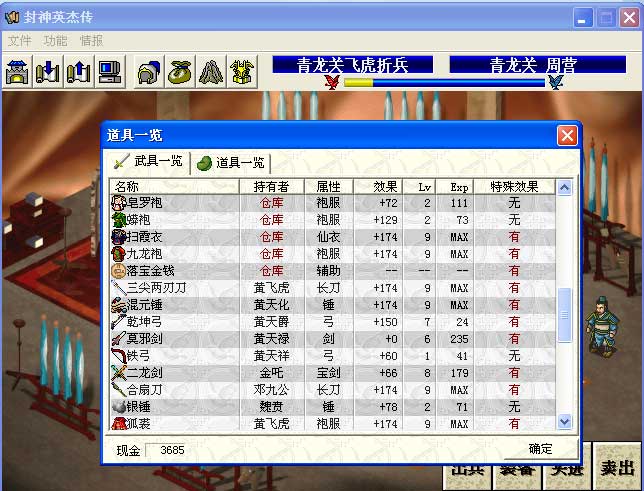Click the 合扇刀 blade icon
Image resolution: width=644 pixels, height=491 pixels.
pyautogui.click(x=118, y=390)
